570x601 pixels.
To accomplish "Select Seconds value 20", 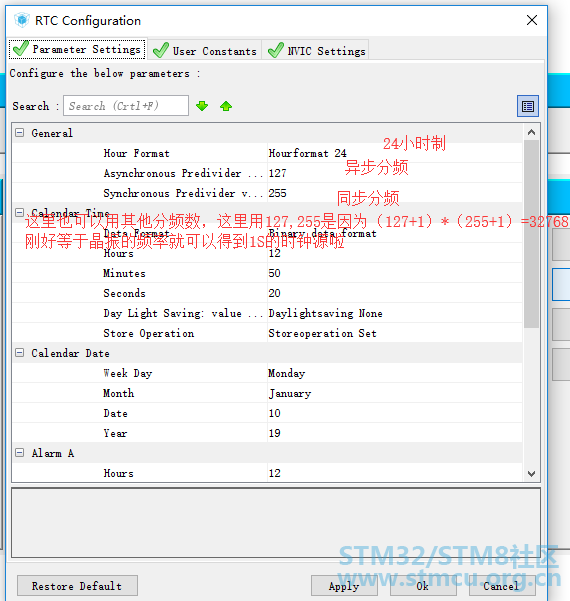I will [x=274, y=293].
